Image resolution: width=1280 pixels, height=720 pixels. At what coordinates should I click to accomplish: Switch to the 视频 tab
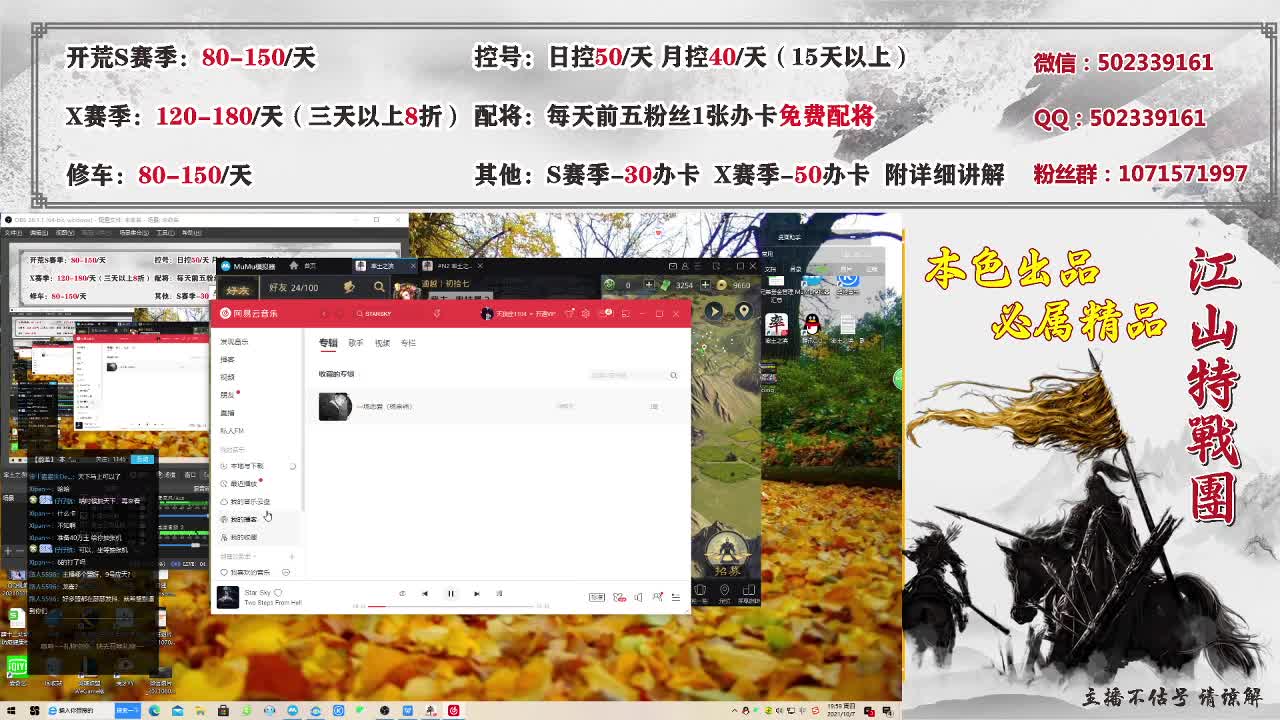pos(383,343)
